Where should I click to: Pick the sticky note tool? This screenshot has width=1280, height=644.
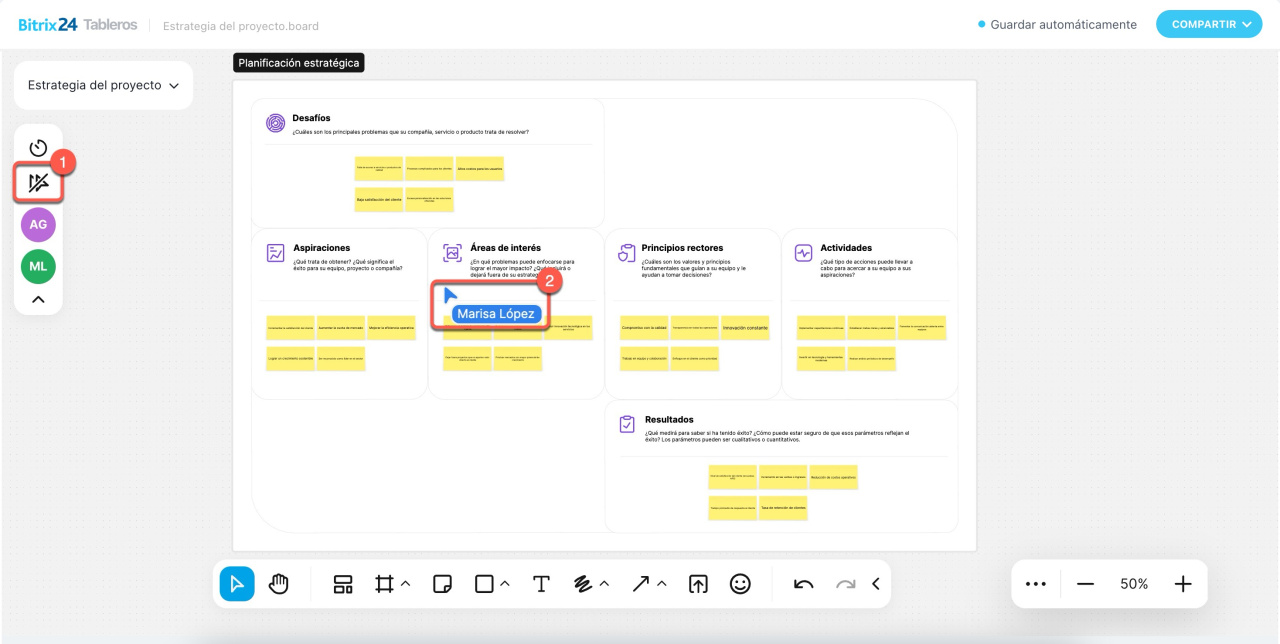point(442,584)
